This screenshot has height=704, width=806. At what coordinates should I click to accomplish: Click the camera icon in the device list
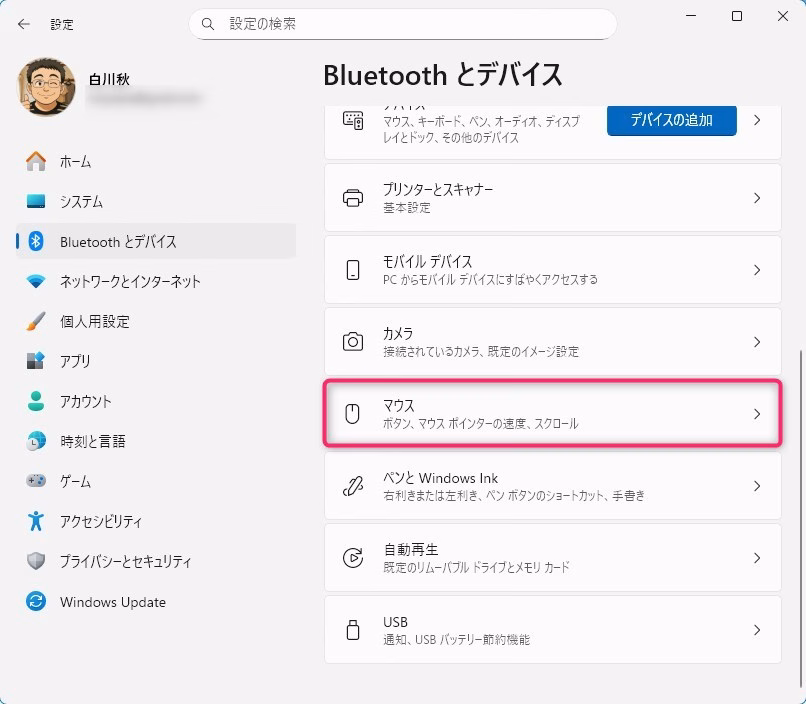click(x=353, y=342)
